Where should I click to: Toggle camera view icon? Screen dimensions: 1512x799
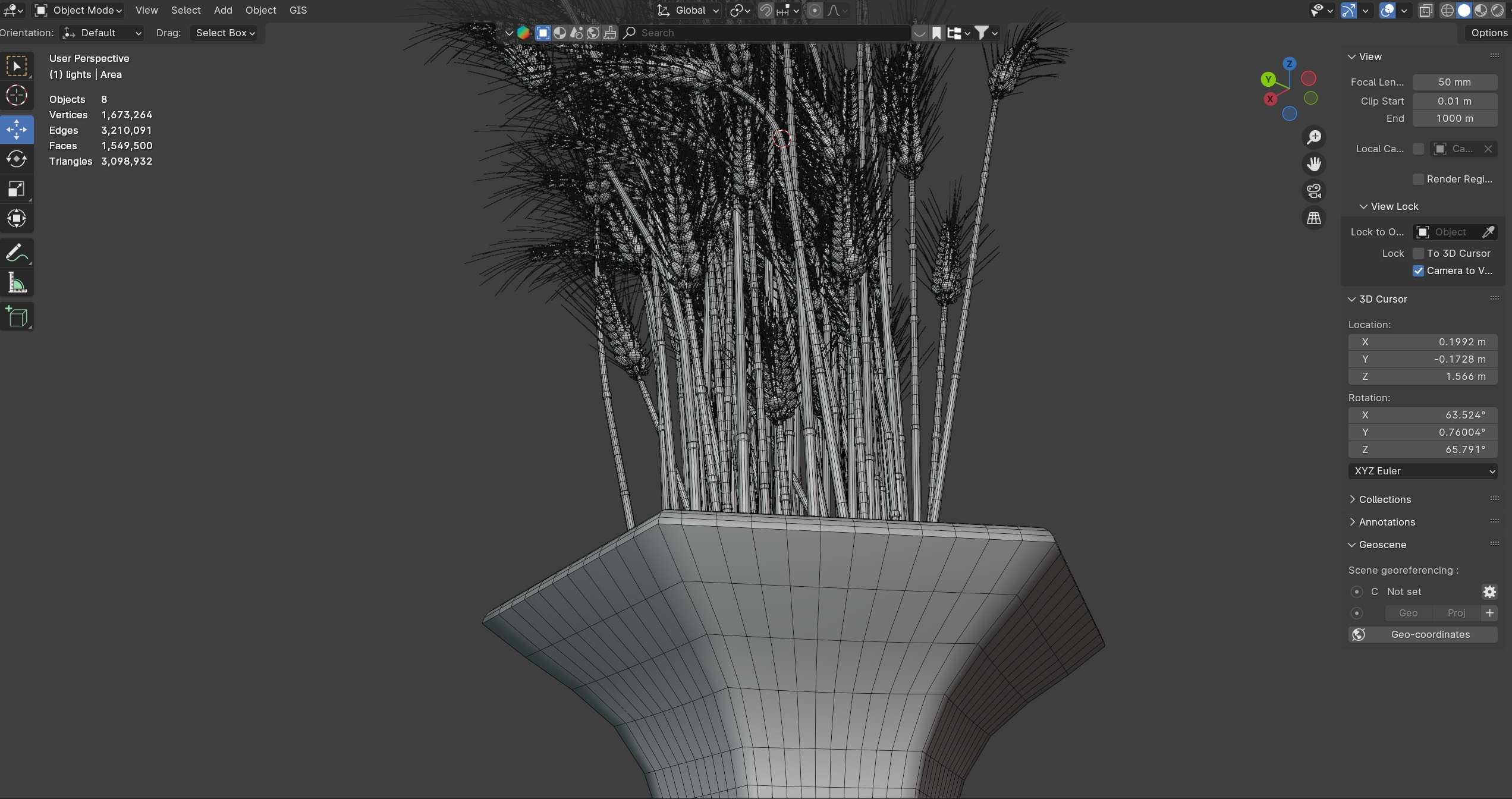pyautogui.click(x=1314, y=191)
